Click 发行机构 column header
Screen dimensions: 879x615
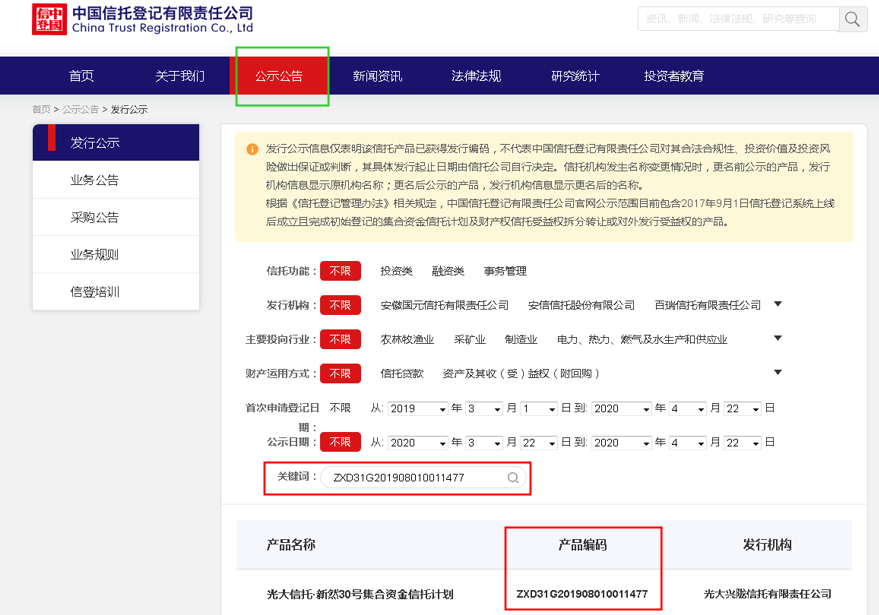click(x=767, y=544)
